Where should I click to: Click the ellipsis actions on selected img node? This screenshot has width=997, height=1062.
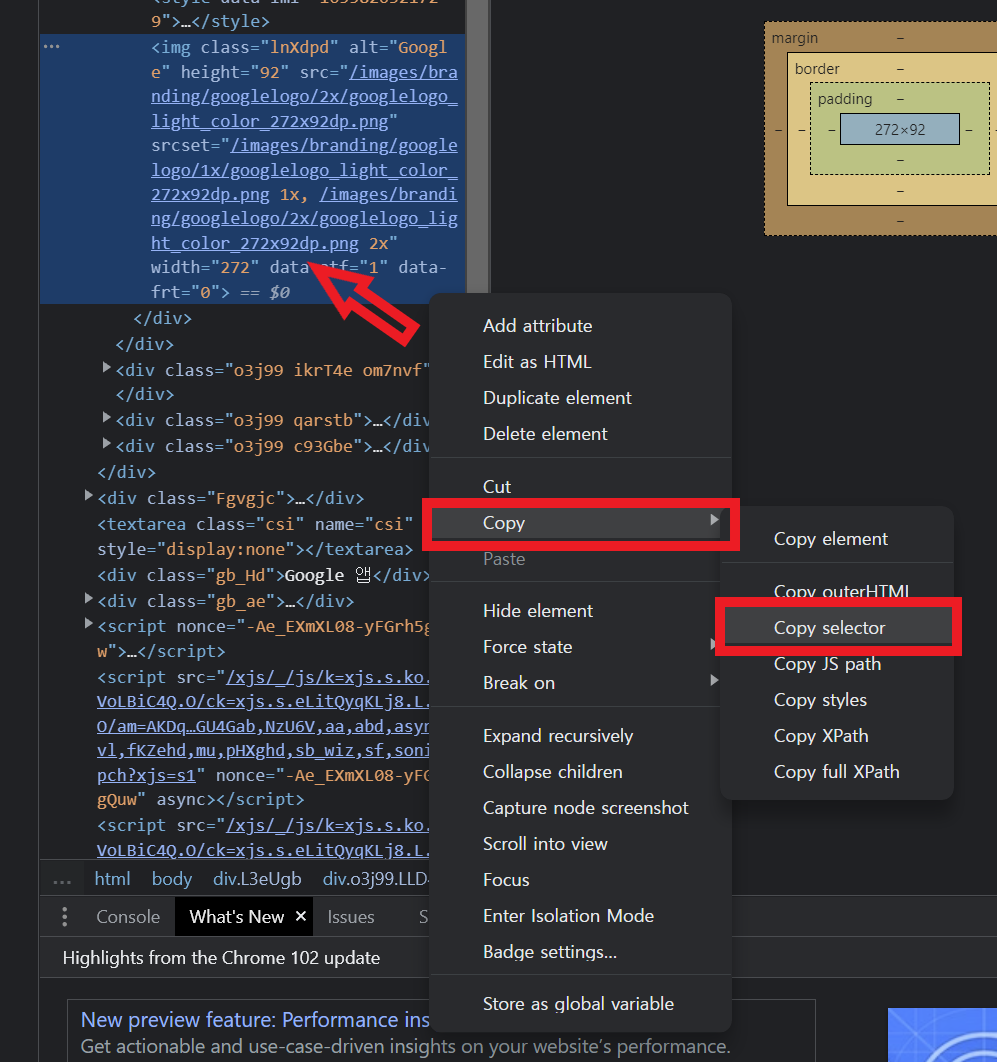click(x=51, y=46)
